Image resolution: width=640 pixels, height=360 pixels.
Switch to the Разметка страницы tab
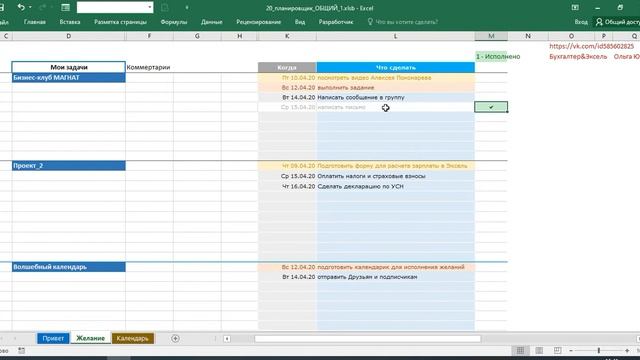(120, 22)
